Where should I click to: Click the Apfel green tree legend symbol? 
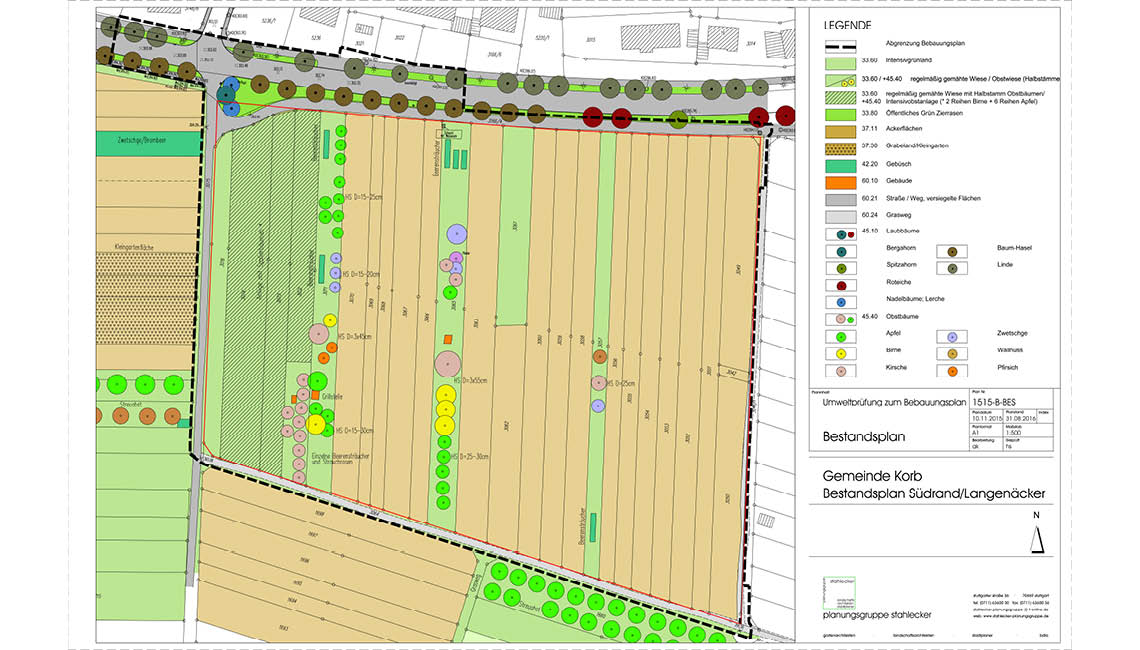pos(842,335)
